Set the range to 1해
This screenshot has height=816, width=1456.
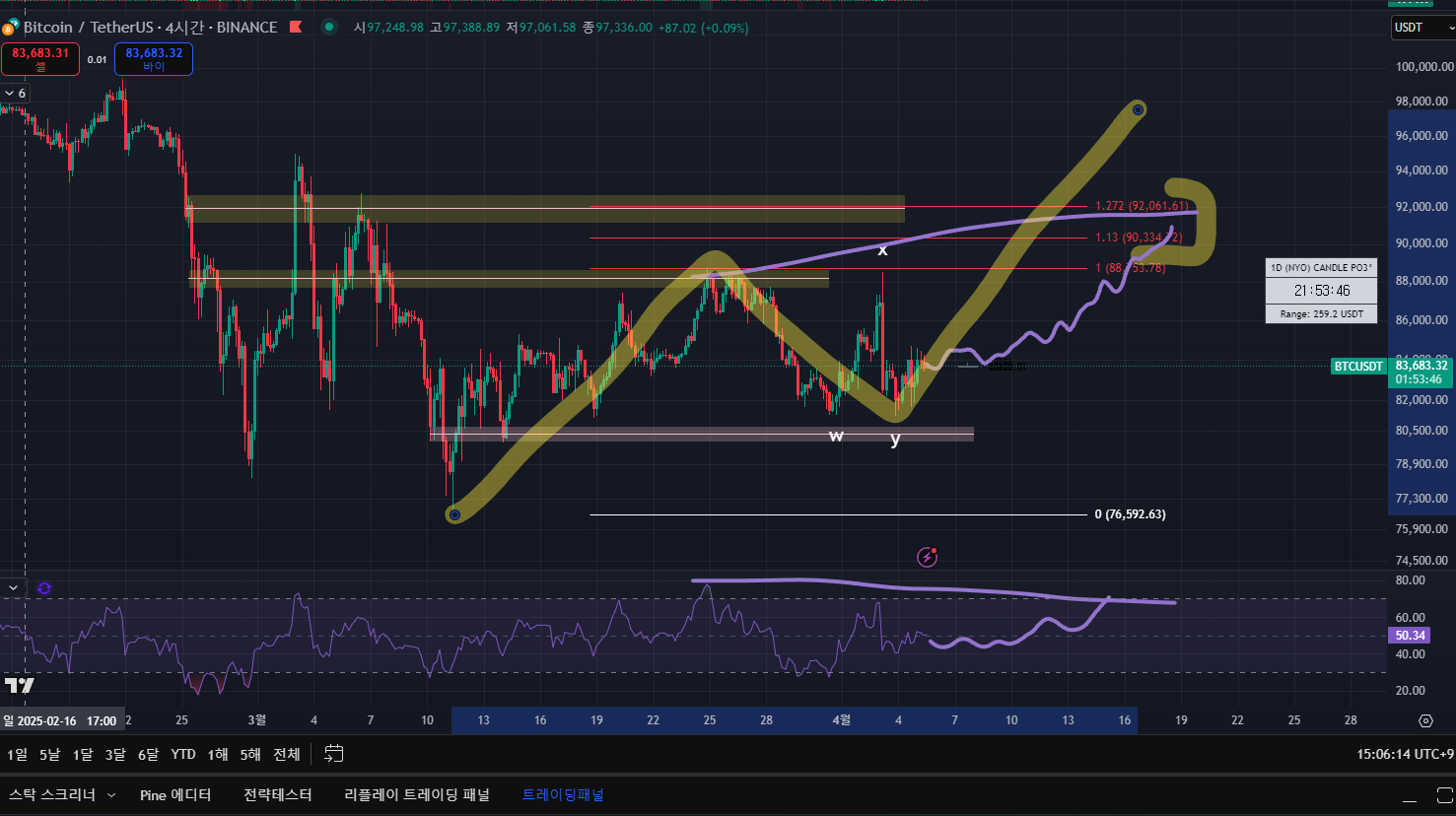(x=218, y=754)
